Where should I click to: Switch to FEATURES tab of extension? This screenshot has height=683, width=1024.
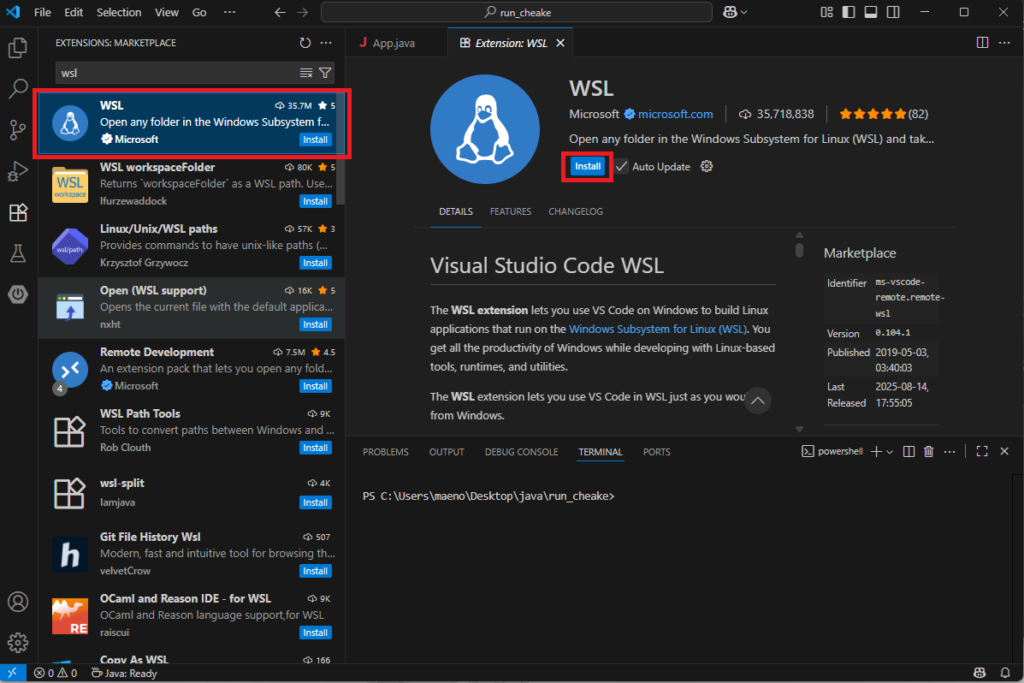click(x=511, y=212)
